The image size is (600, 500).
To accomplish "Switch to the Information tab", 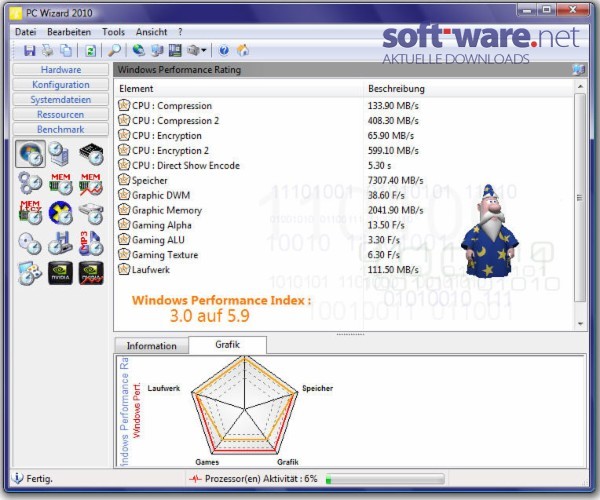I will (x=152, y=346).
